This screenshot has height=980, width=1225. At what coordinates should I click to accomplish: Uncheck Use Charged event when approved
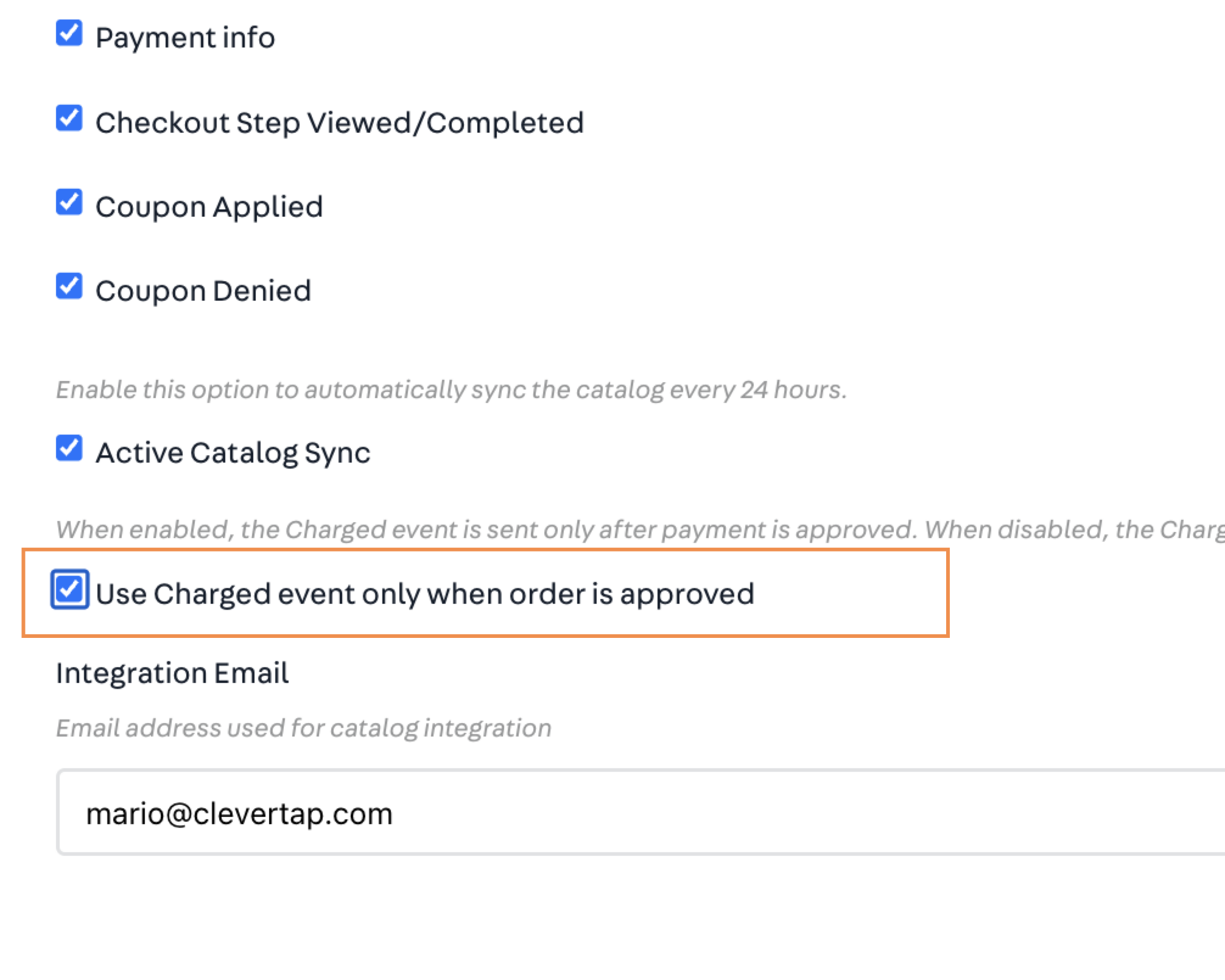tap(69, 589)
